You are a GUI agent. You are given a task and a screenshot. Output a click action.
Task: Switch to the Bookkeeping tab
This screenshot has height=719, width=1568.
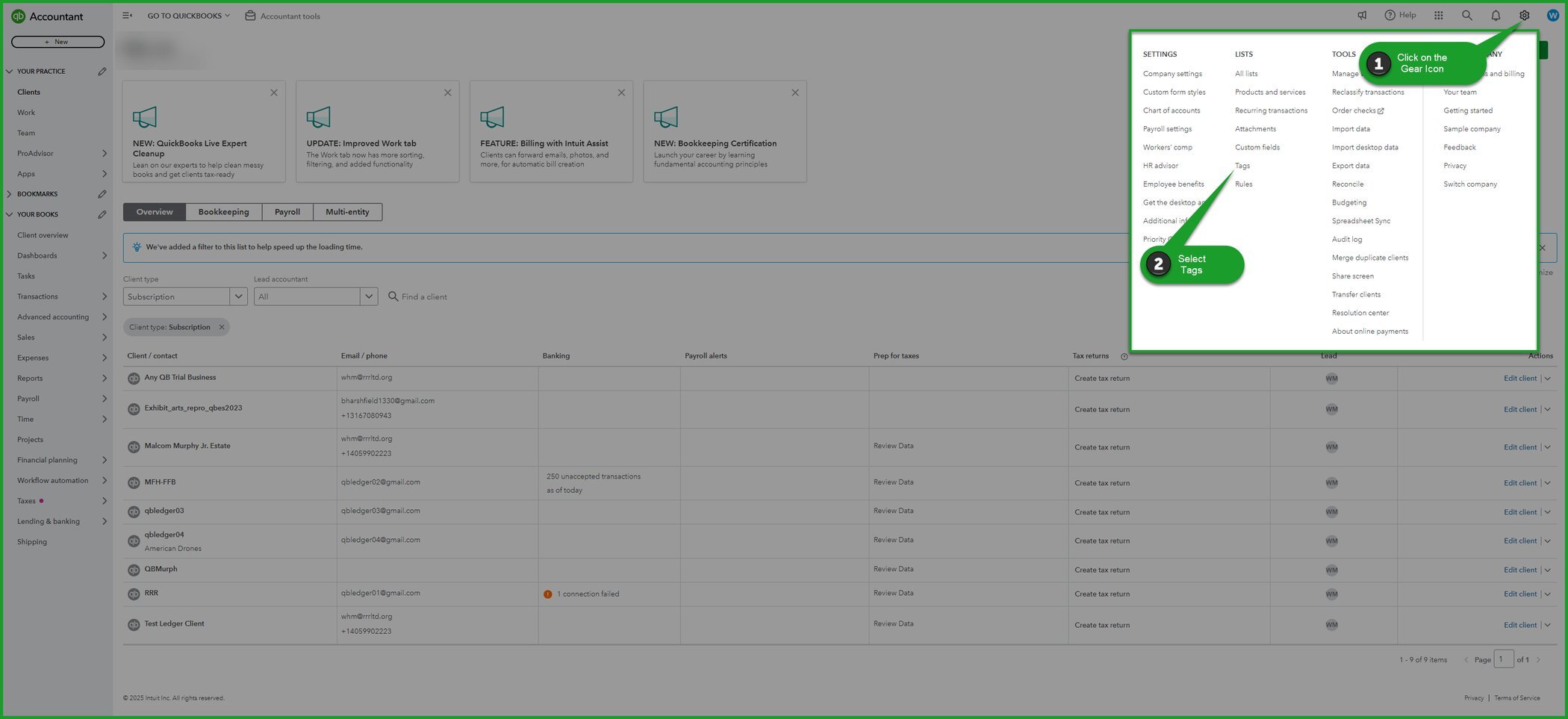(x=223, y=212)
